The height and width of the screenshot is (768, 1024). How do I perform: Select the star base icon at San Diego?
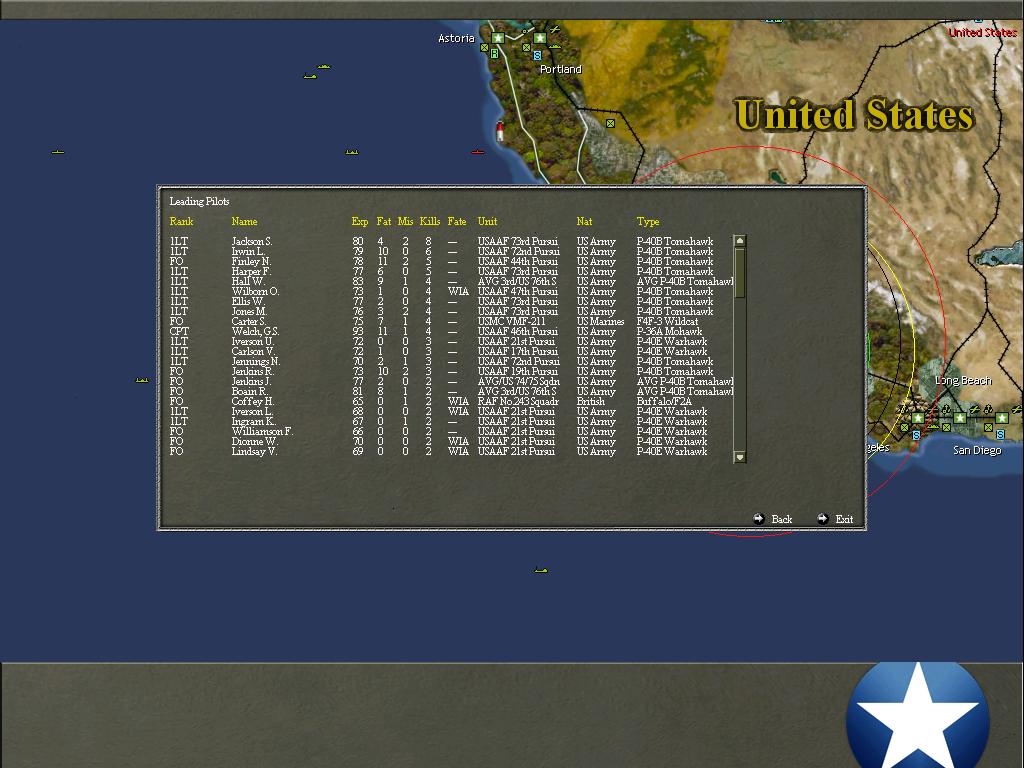(1001, 418)
